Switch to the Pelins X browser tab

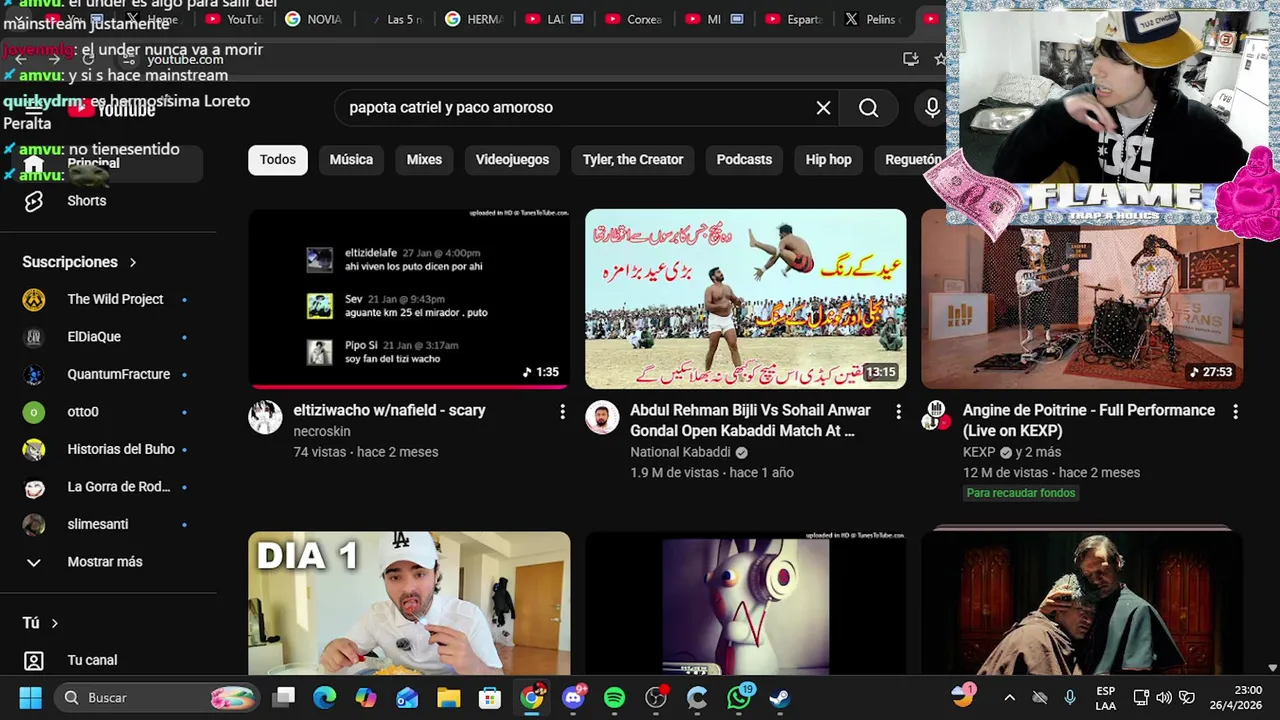coord(874,19)
